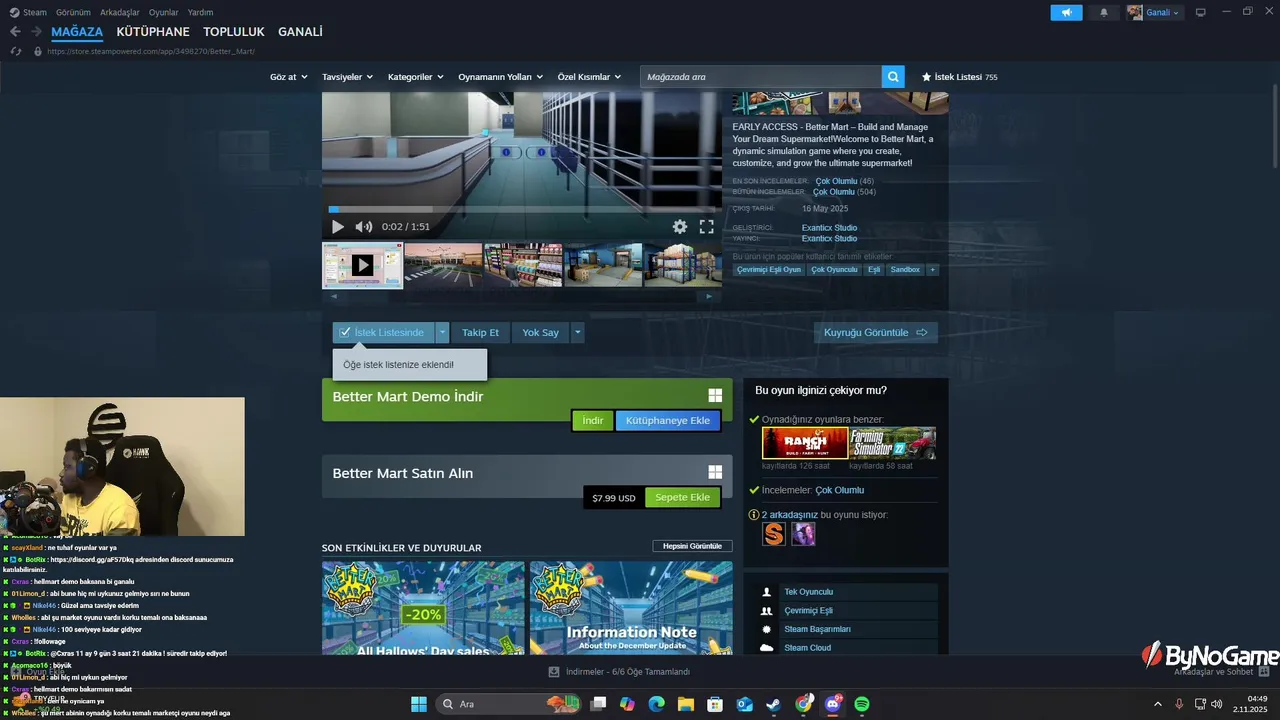Reload the store page

[x=15, y=51]
